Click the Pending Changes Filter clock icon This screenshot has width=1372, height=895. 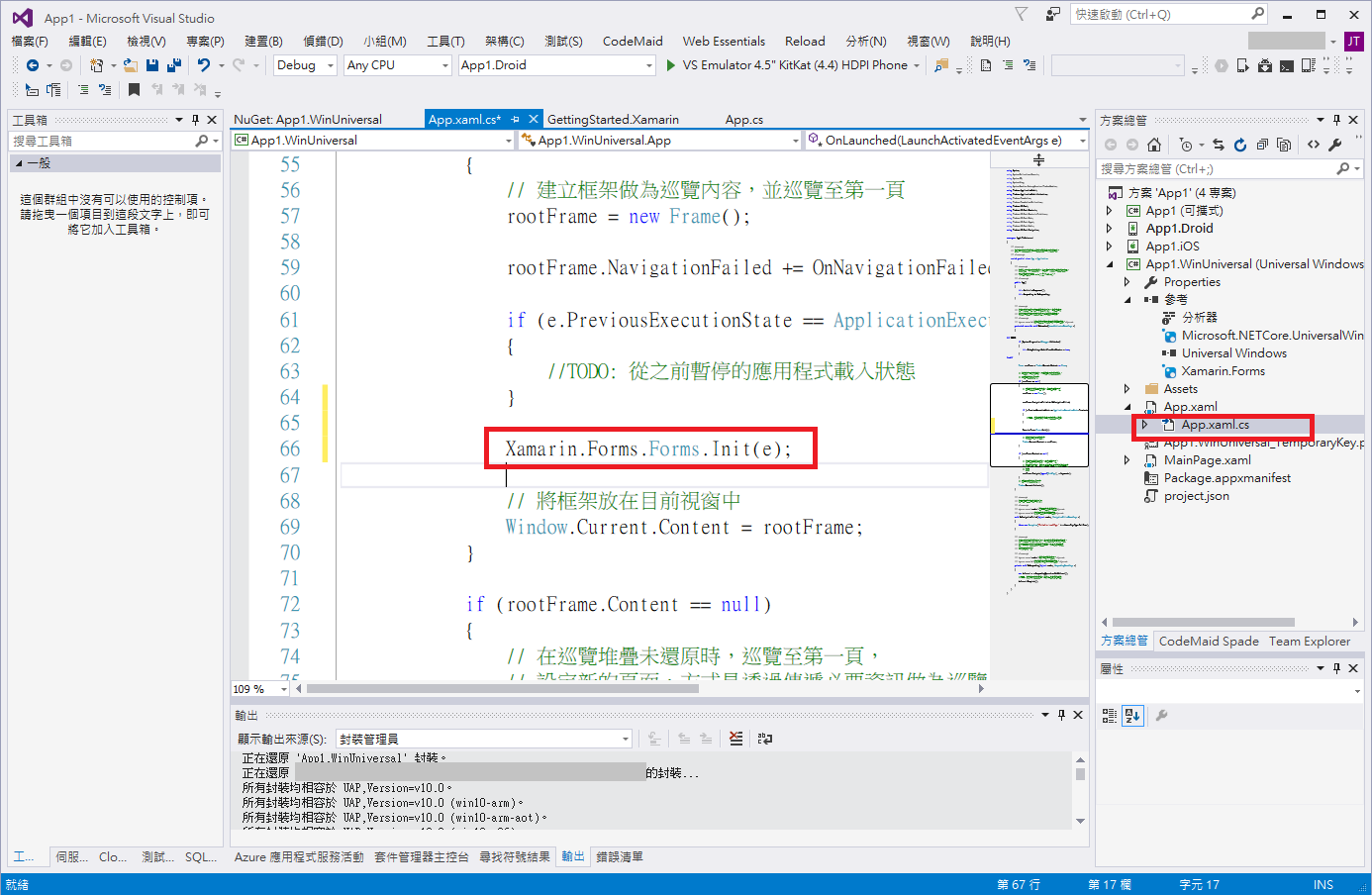[x=1187, y=145]
